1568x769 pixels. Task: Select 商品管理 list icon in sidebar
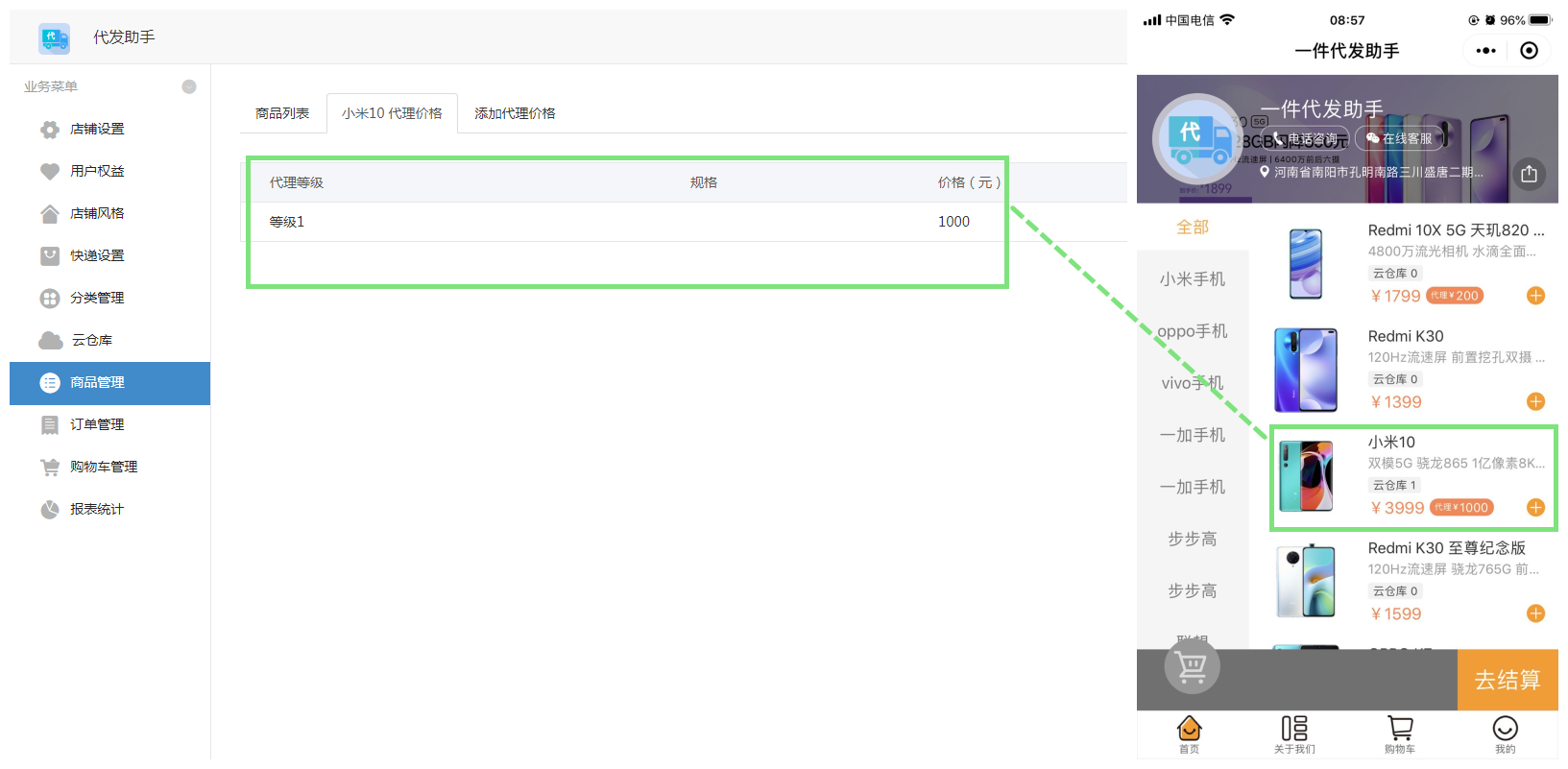click(x=50, y=382)
